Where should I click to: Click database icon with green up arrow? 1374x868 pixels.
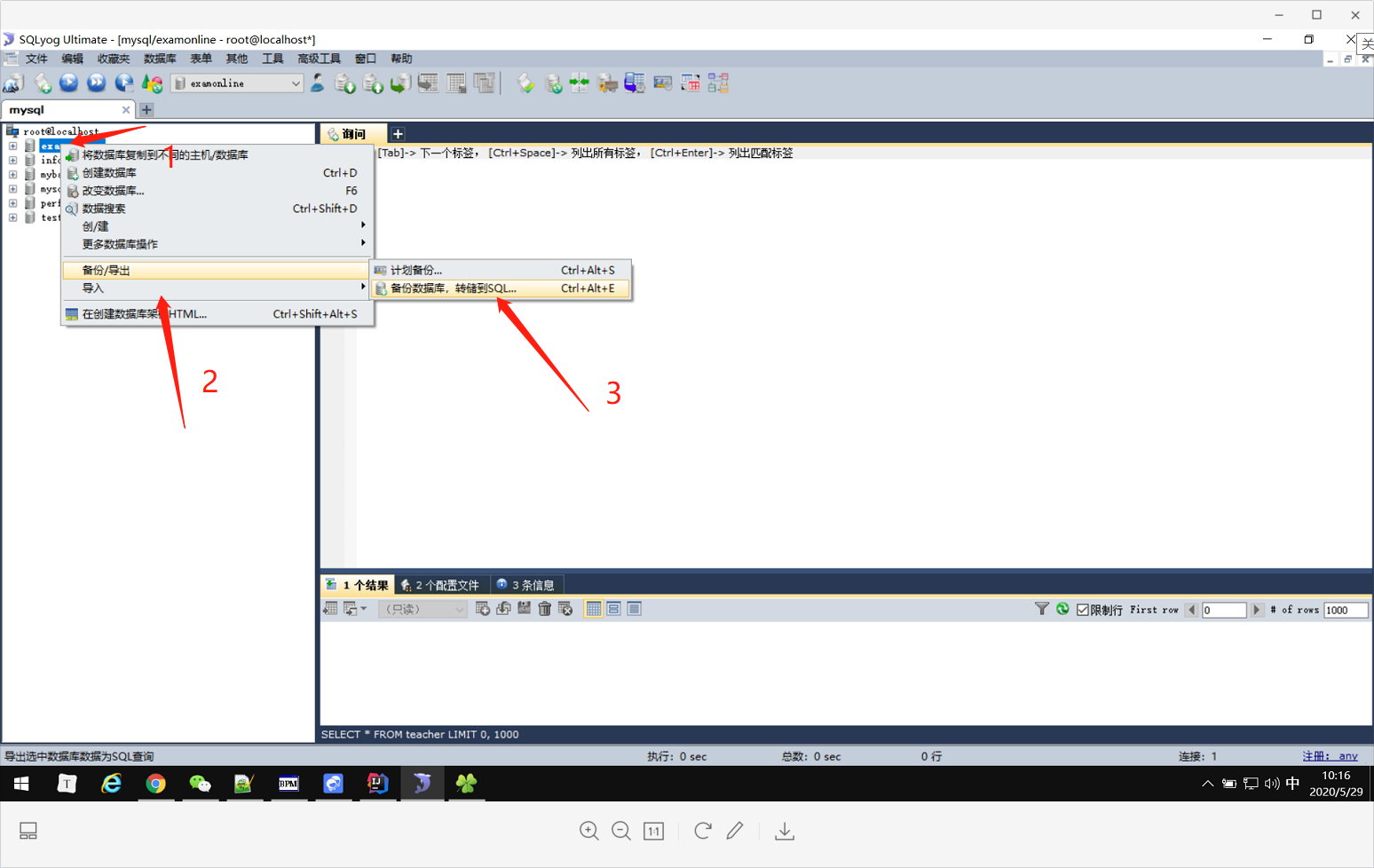point(373,83)
